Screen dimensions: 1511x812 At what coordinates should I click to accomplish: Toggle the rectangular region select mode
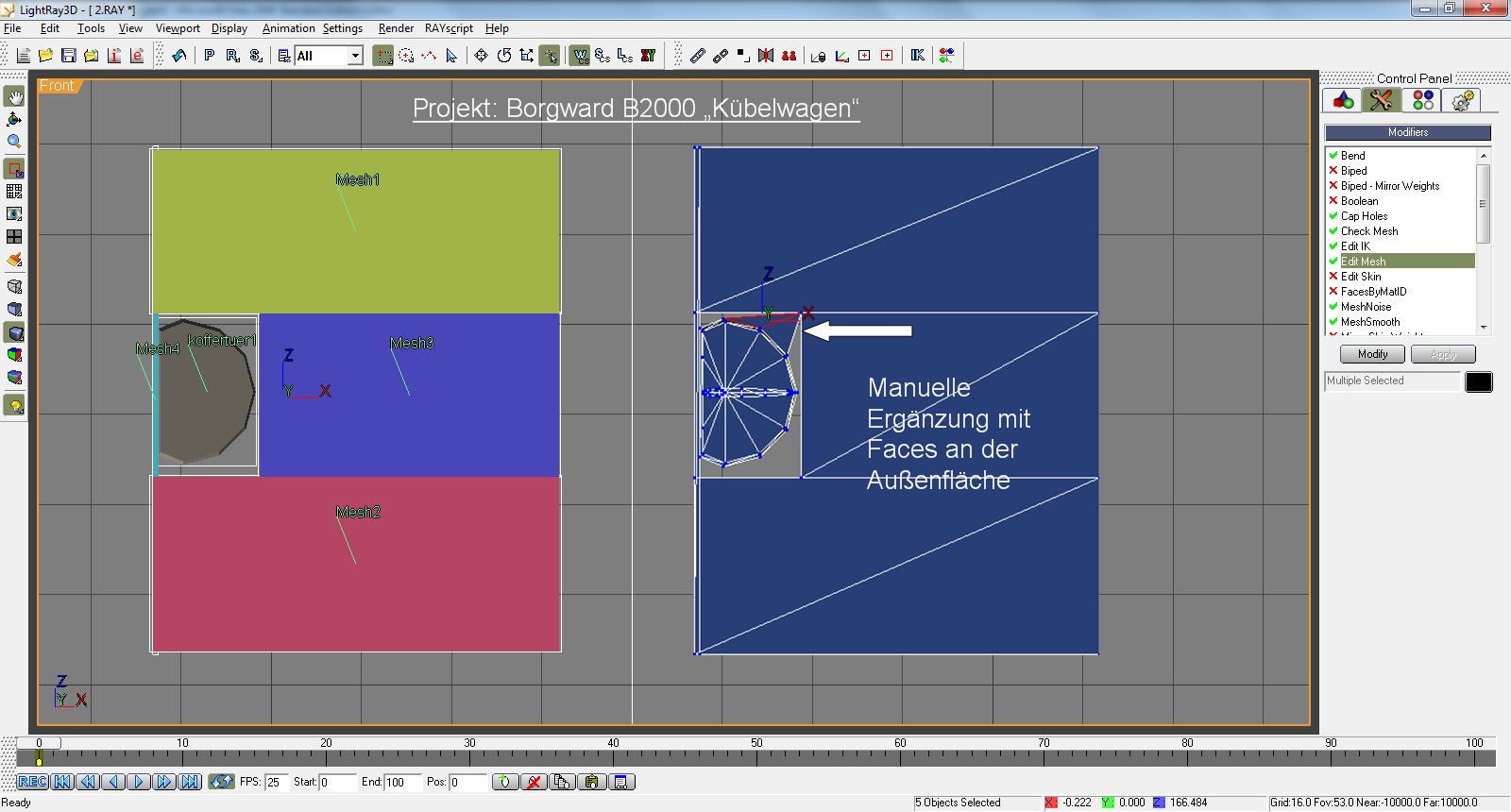383,56
